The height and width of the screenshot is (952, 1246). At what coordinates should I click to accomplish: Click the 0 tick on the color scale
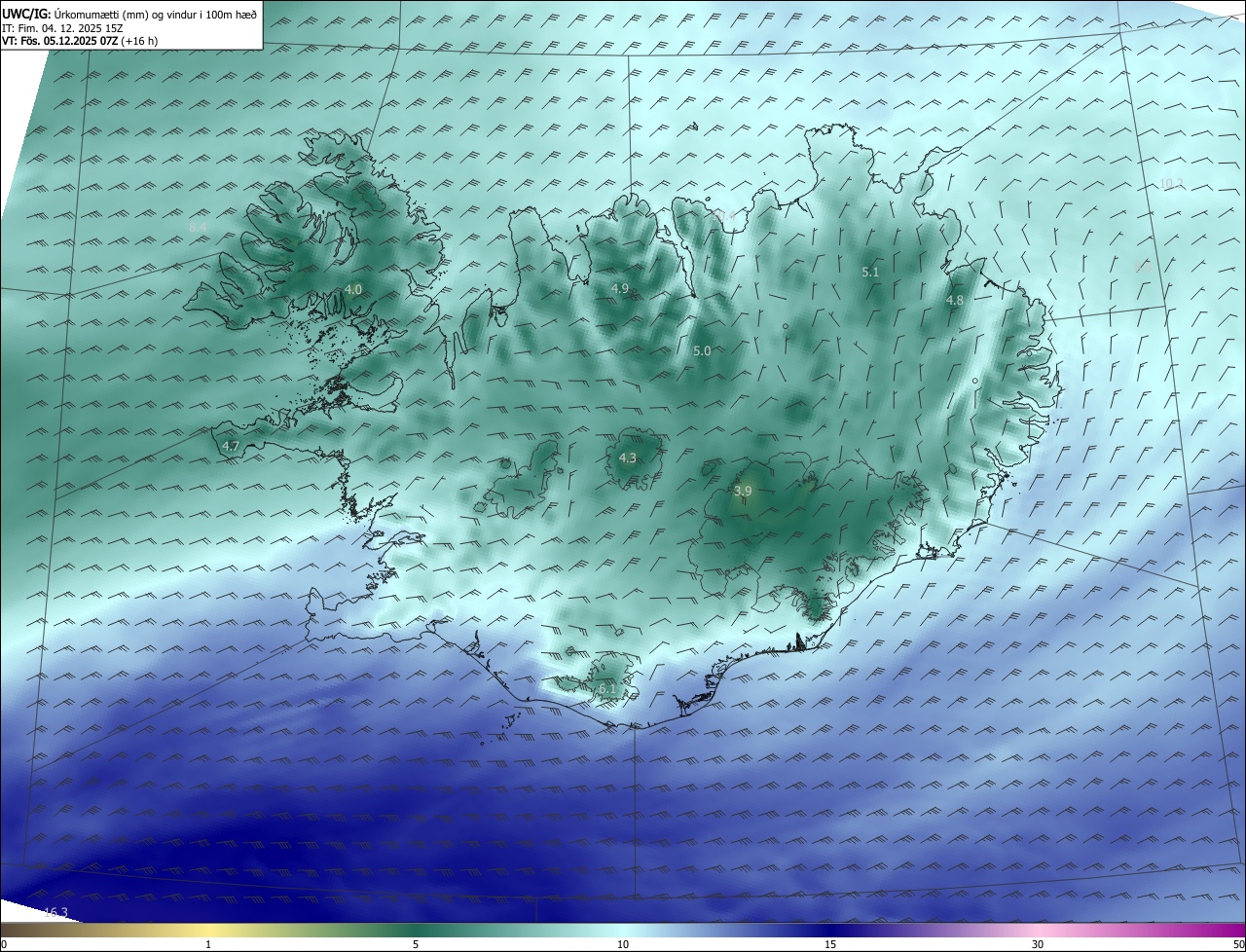click(x=4, y=944)
